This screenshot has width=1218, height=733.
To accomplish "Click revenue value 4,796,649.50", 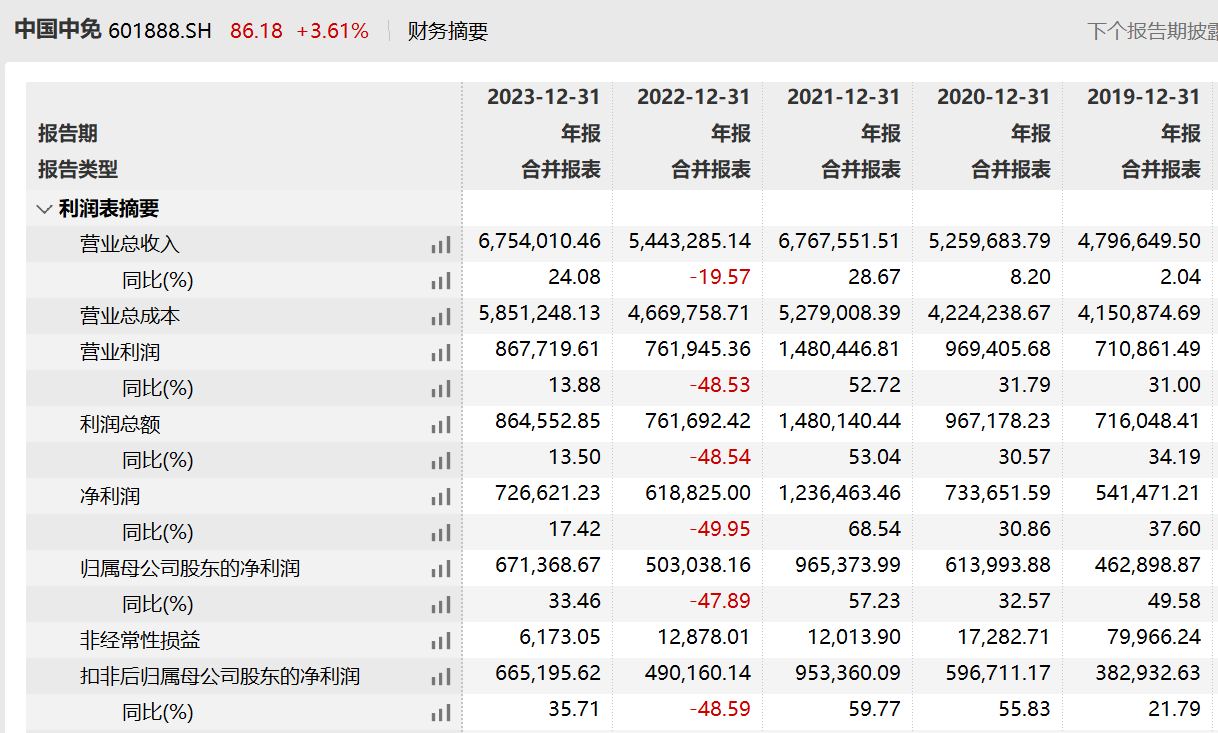I will pos(1140,241).
